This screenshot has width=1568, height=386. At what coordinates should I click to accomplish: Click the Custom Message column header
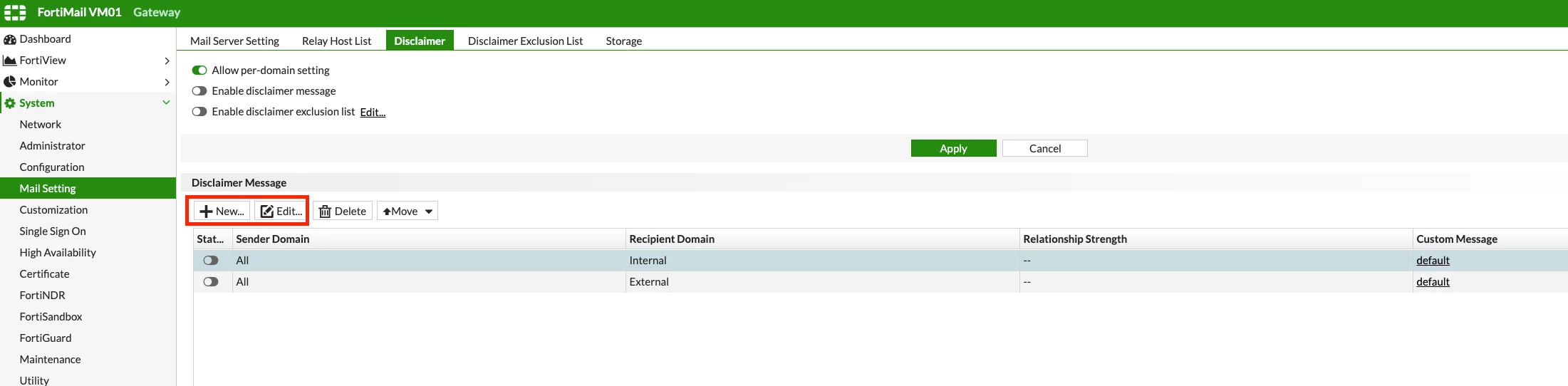1490,239
